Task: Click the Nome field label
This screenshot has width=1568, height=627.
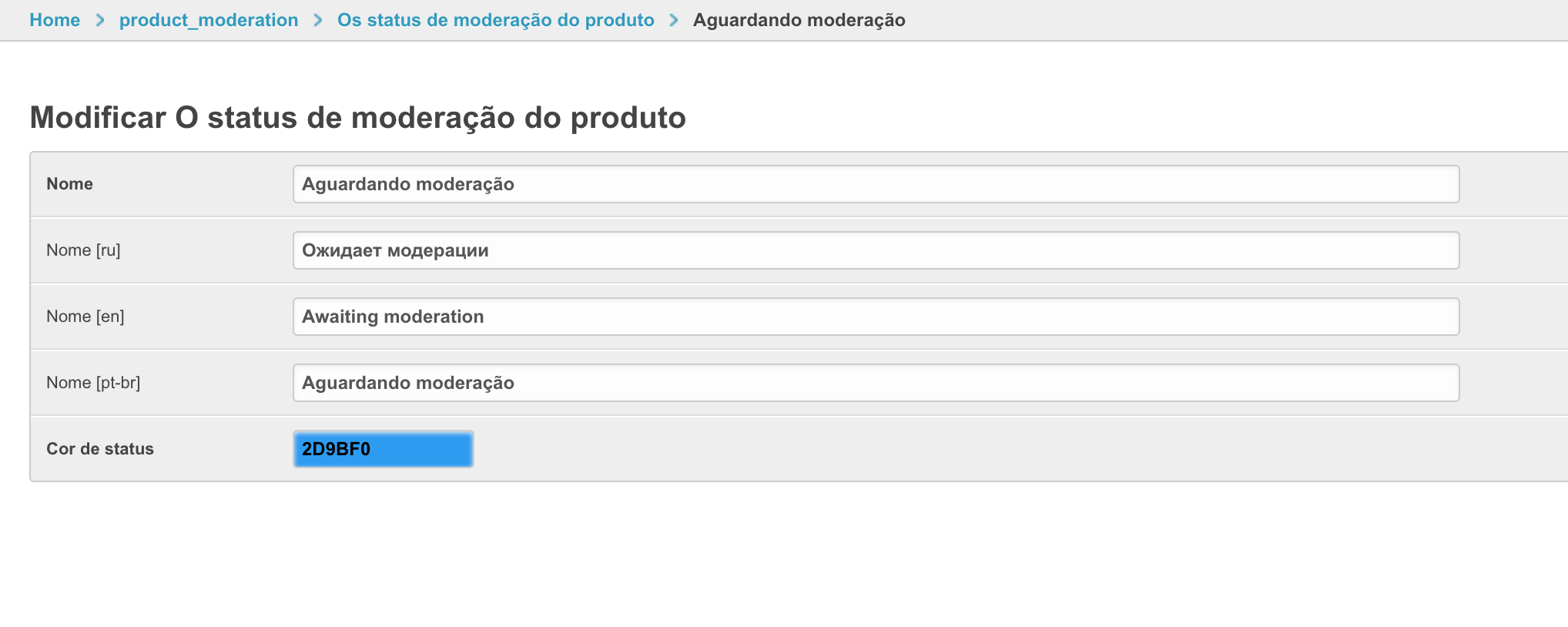Action: [x=69, y=184]
